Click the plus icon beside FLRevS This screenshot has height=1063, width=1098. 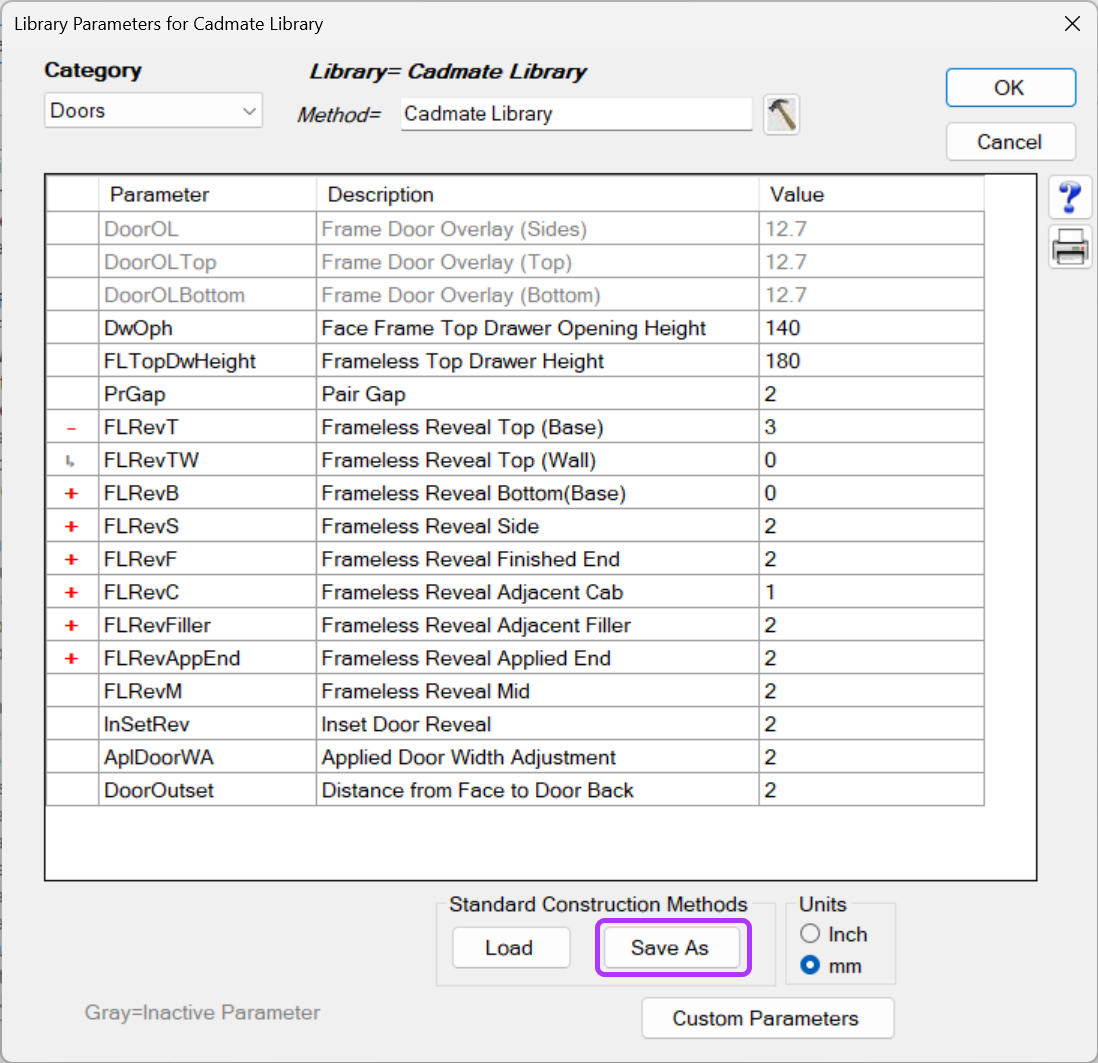coord(71,525)
